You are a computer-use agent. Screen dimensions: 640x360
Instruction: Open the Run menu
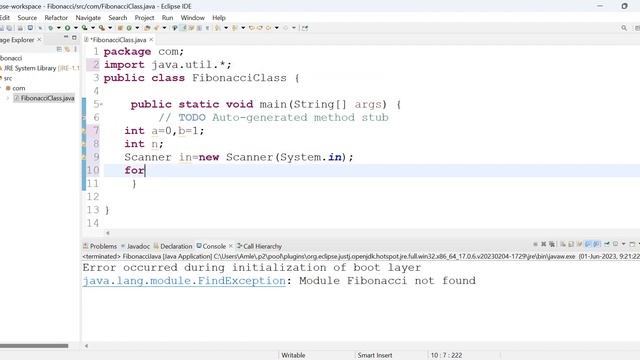(x=167, y=18)
